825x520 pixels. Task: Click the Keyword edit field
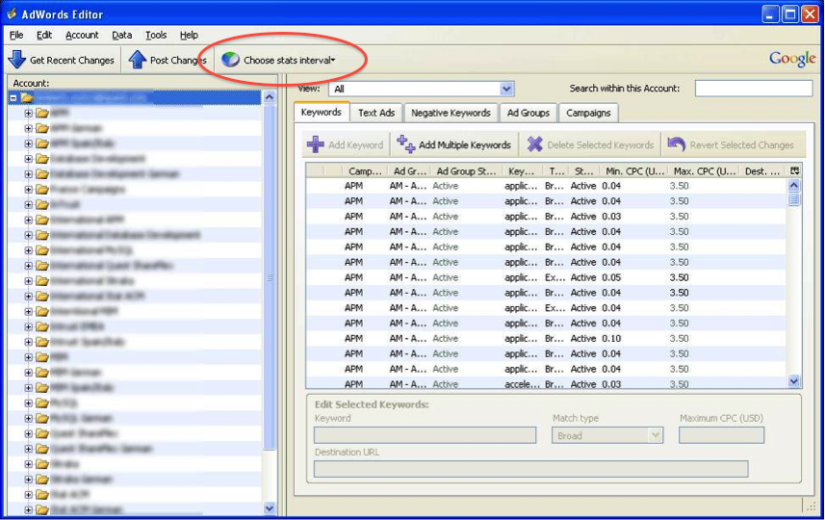click(425, 435)
